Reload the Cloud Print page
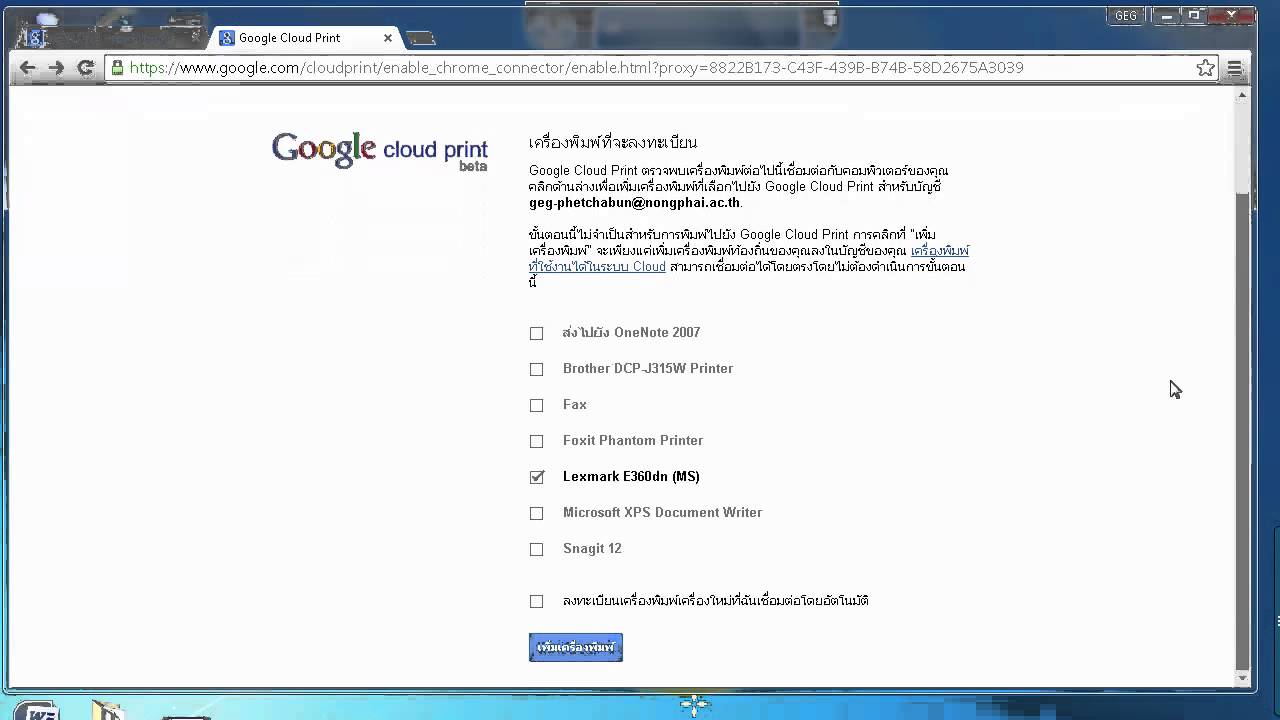Screen dimensions: 1280x720 point(86,68)
